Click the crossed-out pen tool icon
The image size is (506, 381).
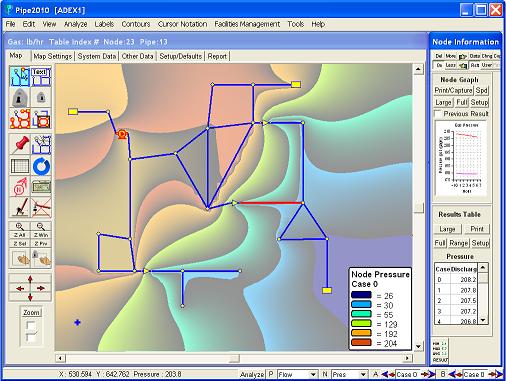click(41, 207)
